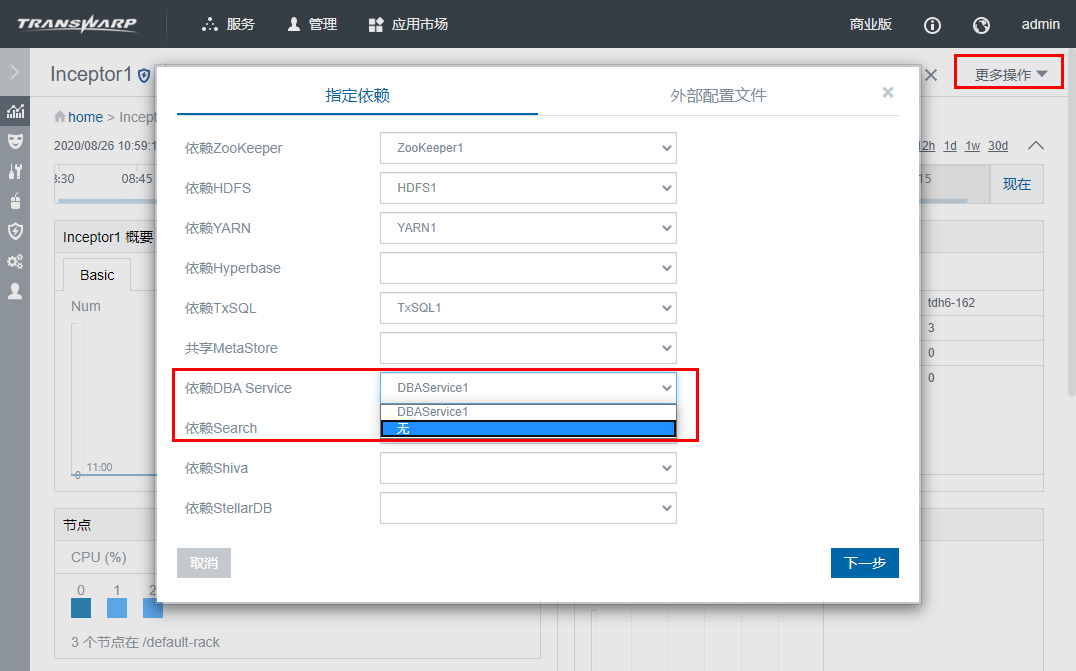Open the gears settings sidebar icon
Screen dimensions: 1076x671
tap(15, 261)
